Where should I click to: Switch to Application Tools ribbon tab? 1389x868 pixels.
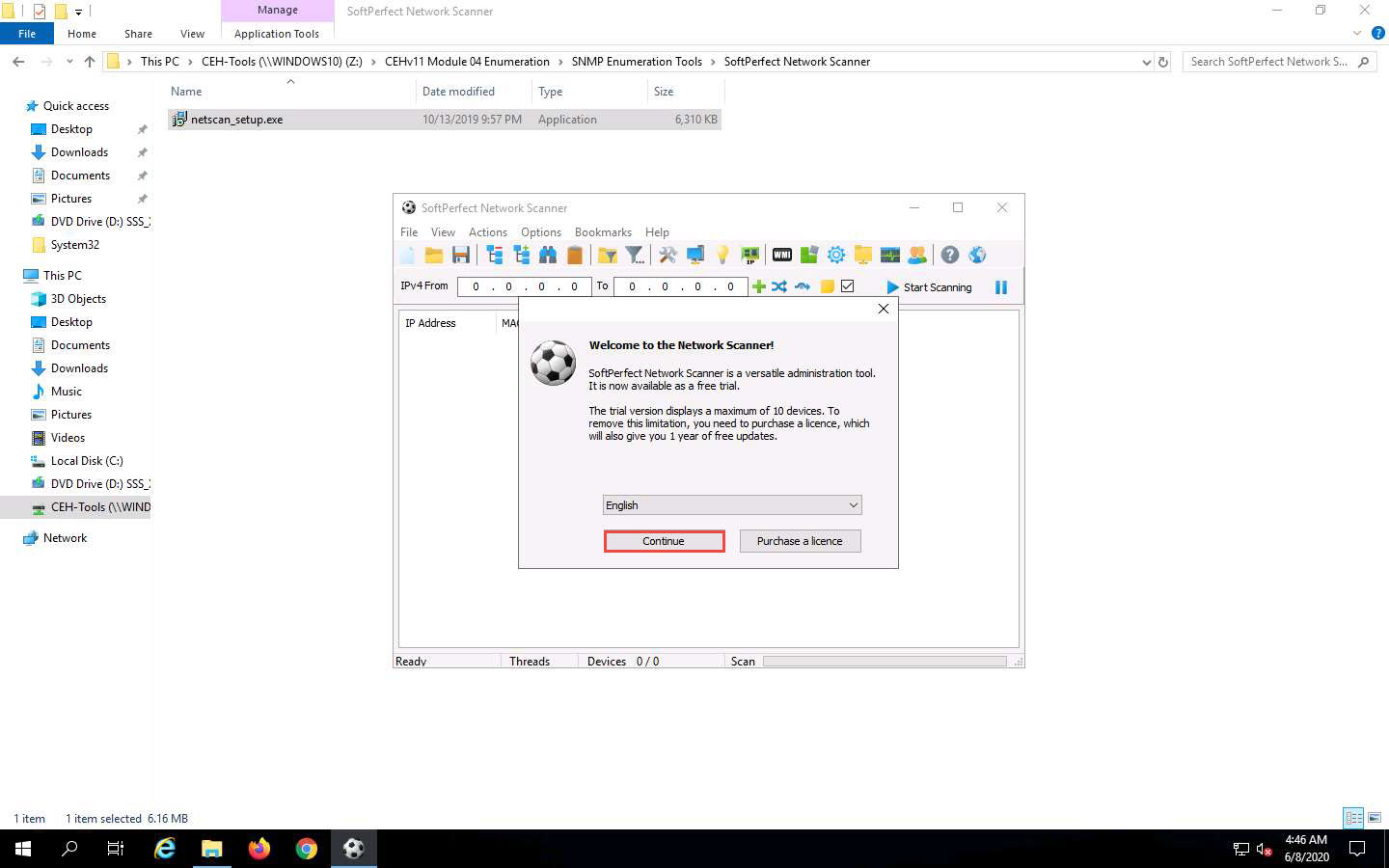point(277,34)
